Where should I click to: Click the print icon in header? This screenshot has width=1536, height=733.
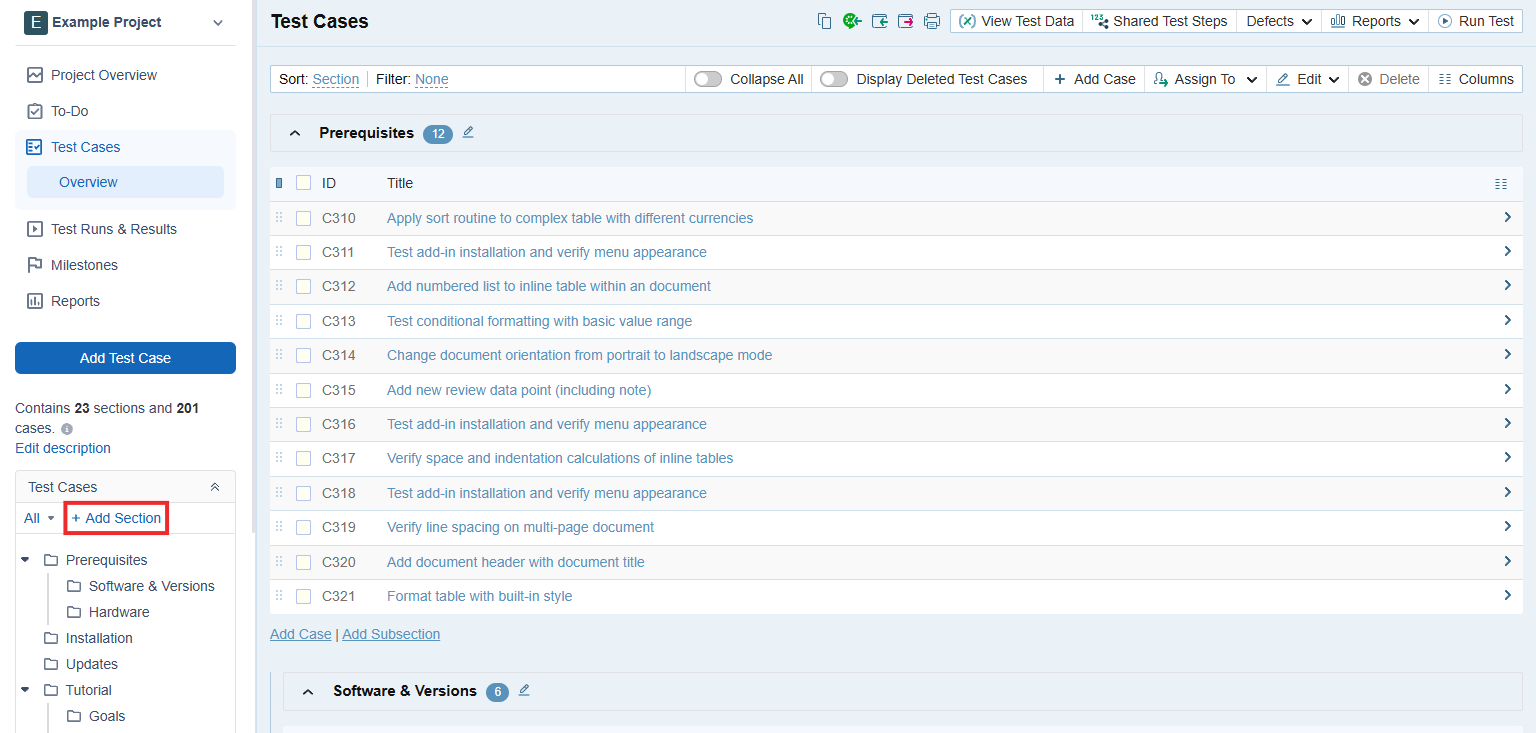click(x=932, y=21)
